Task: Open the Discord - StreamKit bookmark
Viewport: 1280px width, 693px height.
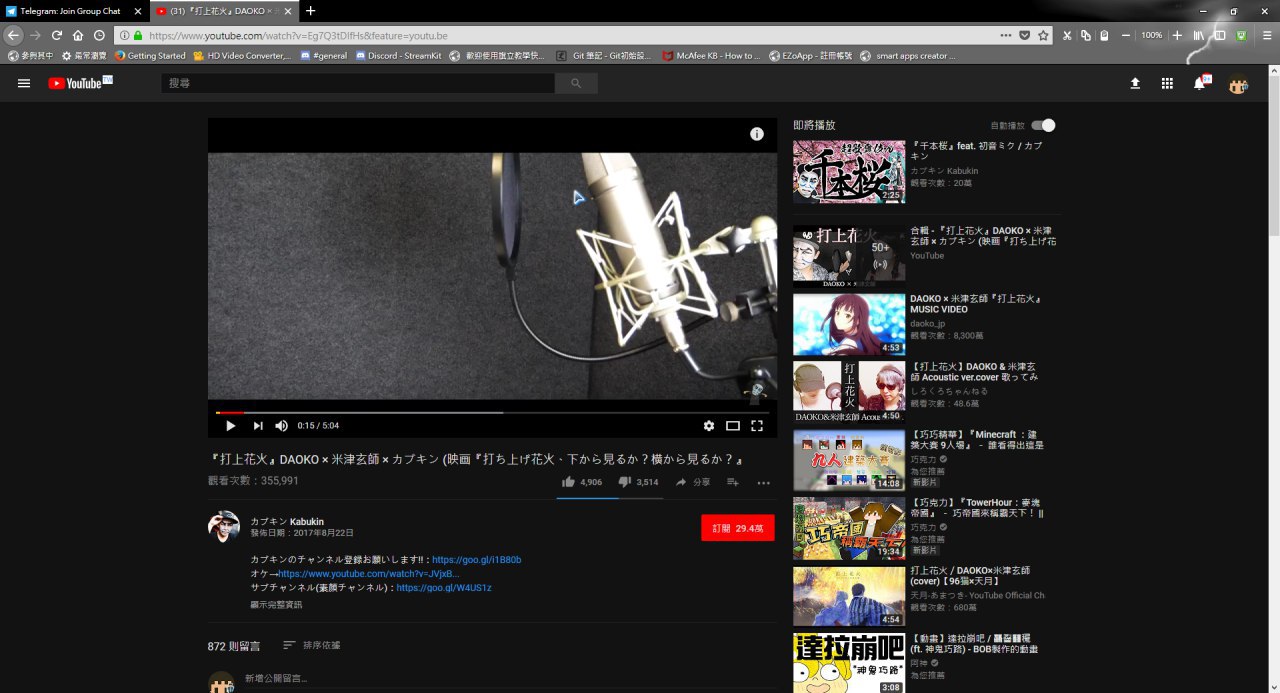Action: [x=395, y=56]
